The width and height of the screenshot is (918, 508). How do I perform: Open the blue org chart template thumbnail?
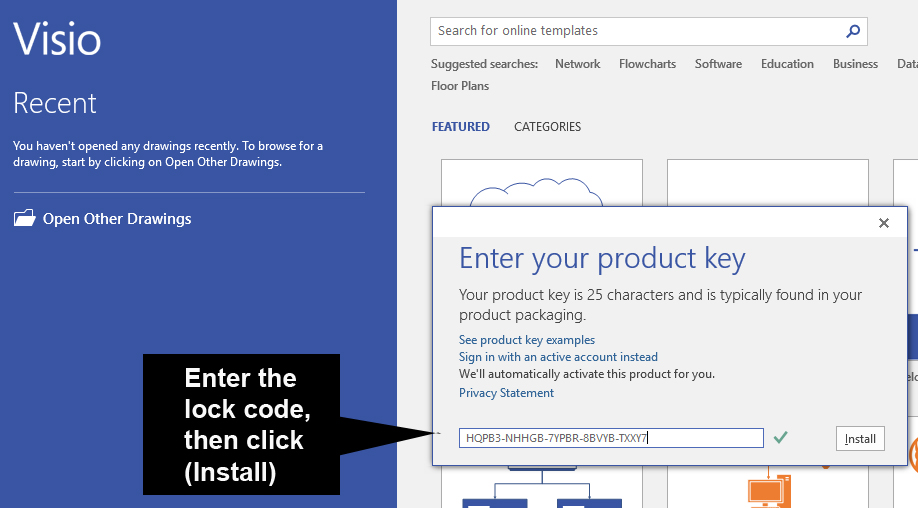542,487
